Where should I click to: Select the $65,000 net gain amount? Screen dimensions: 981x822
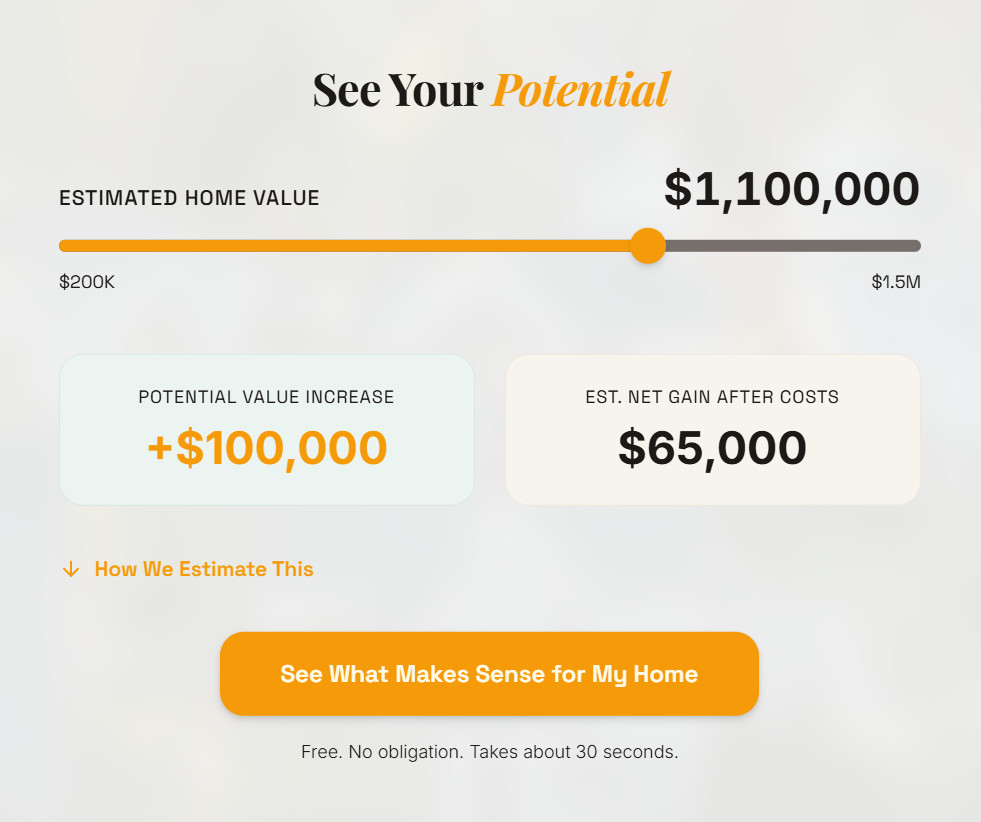[x=712, y=447]
